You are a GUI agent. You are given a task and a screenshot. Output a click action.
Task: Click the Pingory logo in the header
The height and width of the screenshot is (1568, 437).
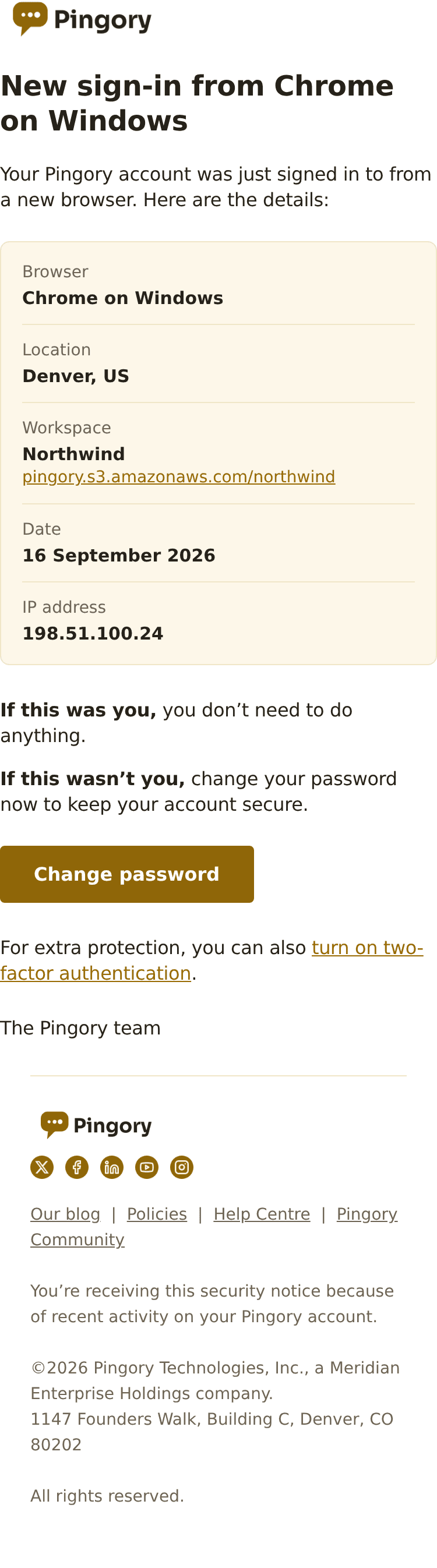coord(82,19)
